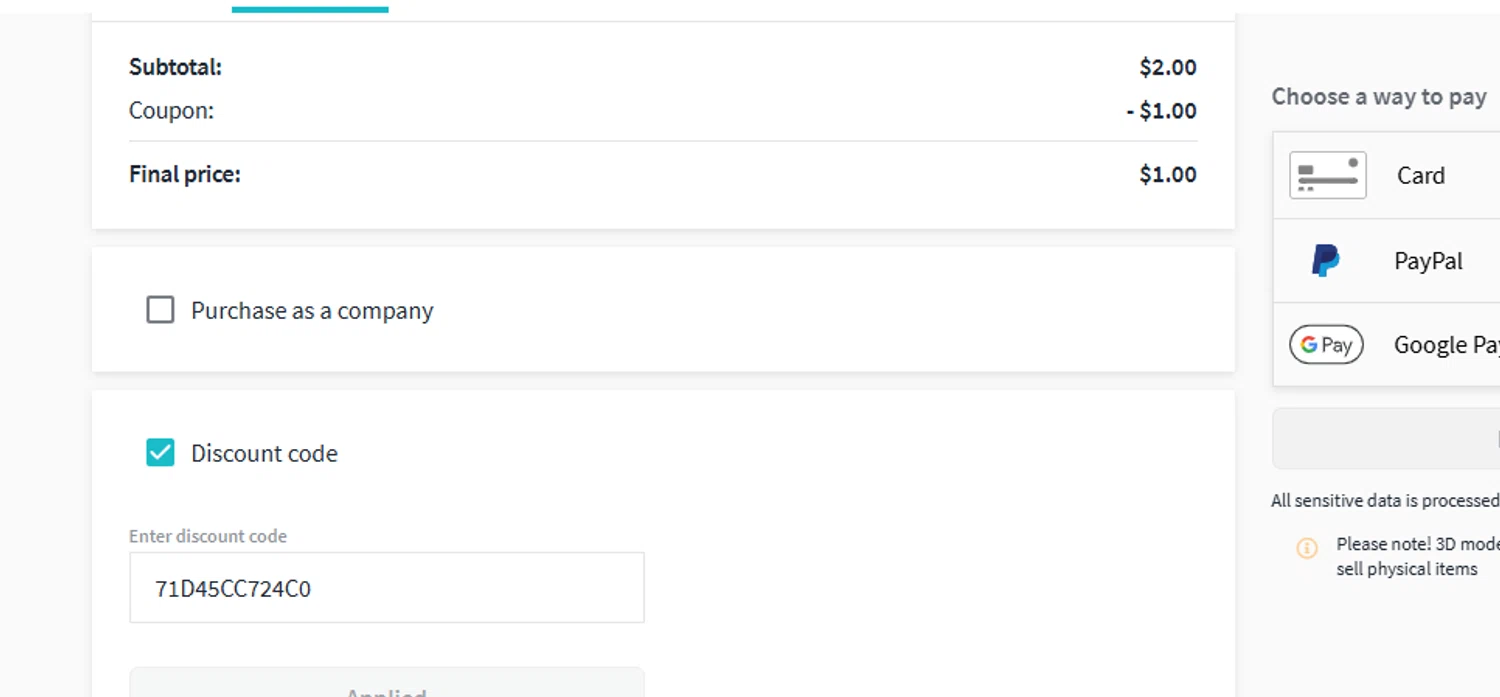
Task: Select the Card payment method label
Action: pos(1420,175)
